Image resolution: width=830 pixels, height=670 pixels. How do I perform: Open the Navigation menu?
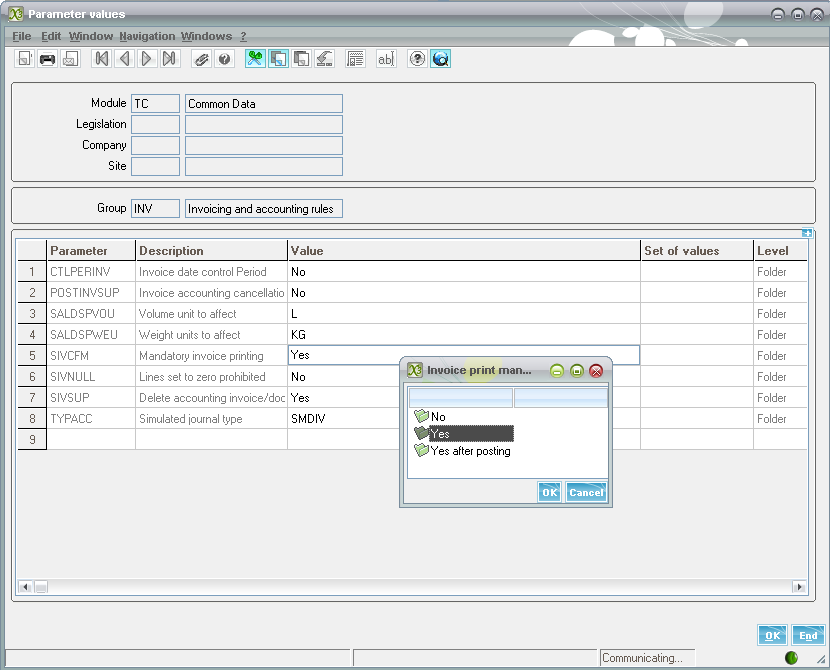pos(147,36)
